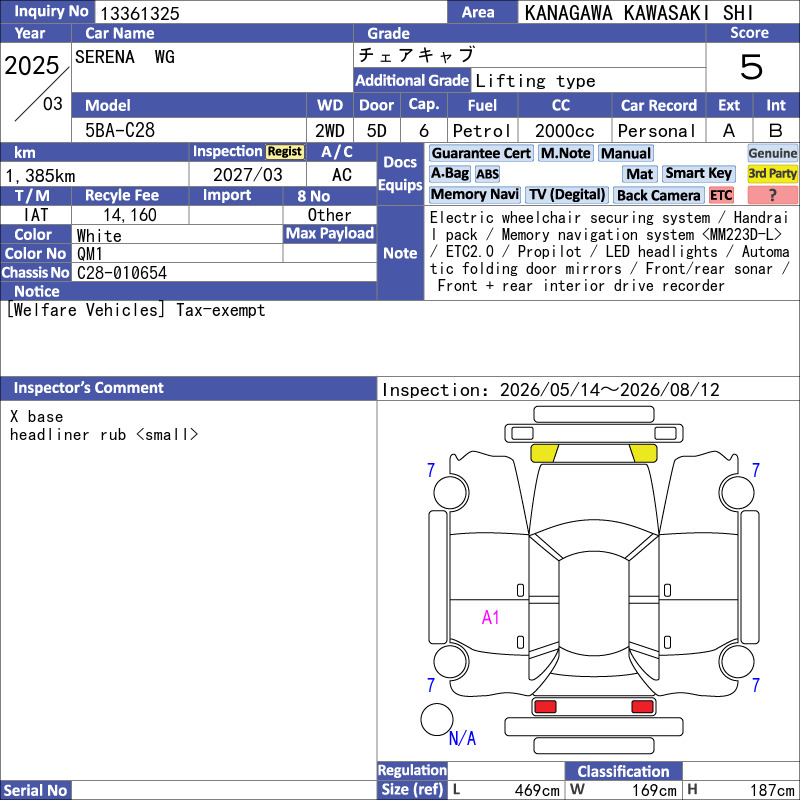This screenshot has height=800, width=800.
Task: Select the 7 beside front-left wheel
Action: click(x=431, y=470)
